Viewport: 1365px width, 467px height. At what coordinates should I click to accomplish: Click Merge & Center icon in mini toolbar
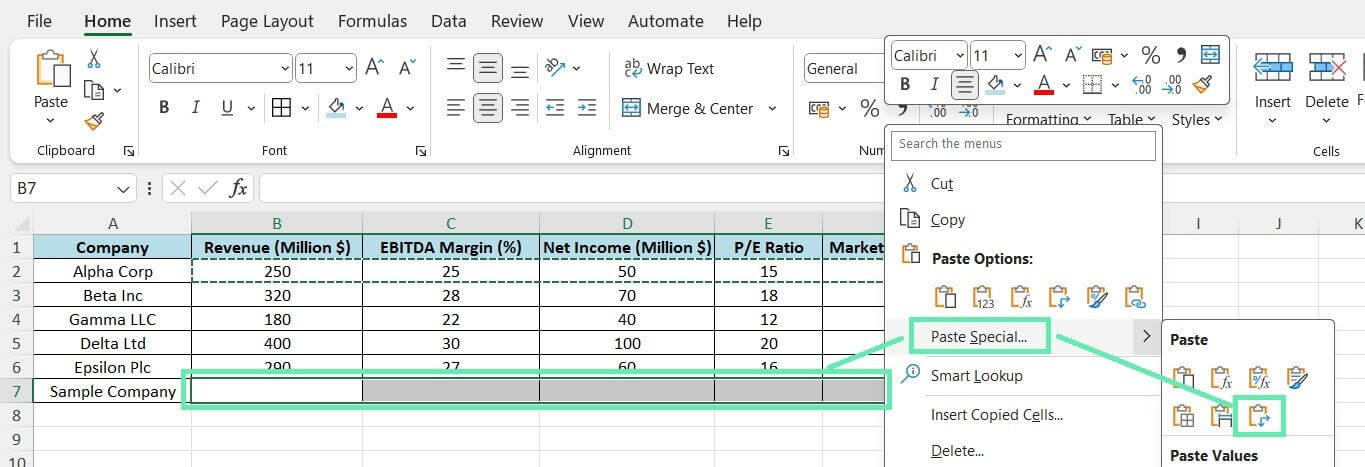1210,54
